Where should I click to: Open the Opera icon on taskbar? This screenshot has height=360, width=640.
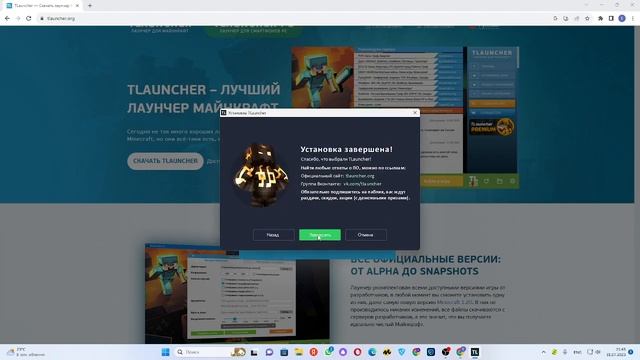pos(358,352)
